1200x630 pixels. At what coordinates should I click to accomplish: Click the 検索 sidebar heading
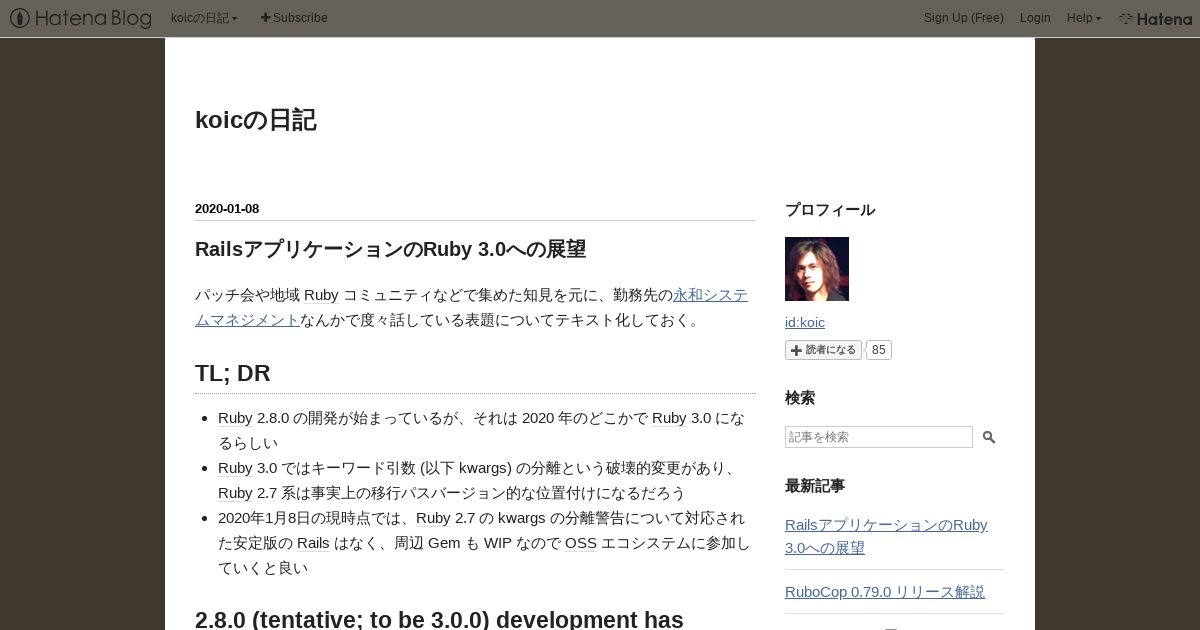click(x=800, y=398)
